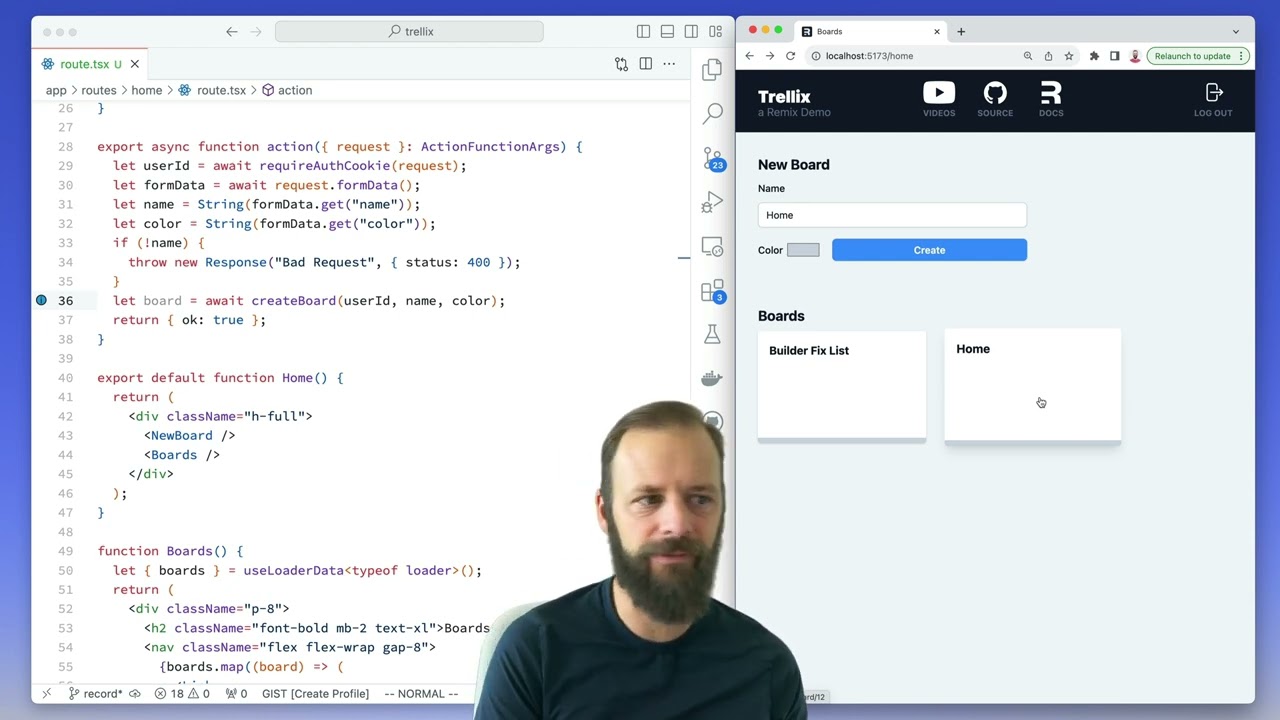The image size is (1280, 720).
Task: Open Problems showing 18 errors
Action: [183, 693]
